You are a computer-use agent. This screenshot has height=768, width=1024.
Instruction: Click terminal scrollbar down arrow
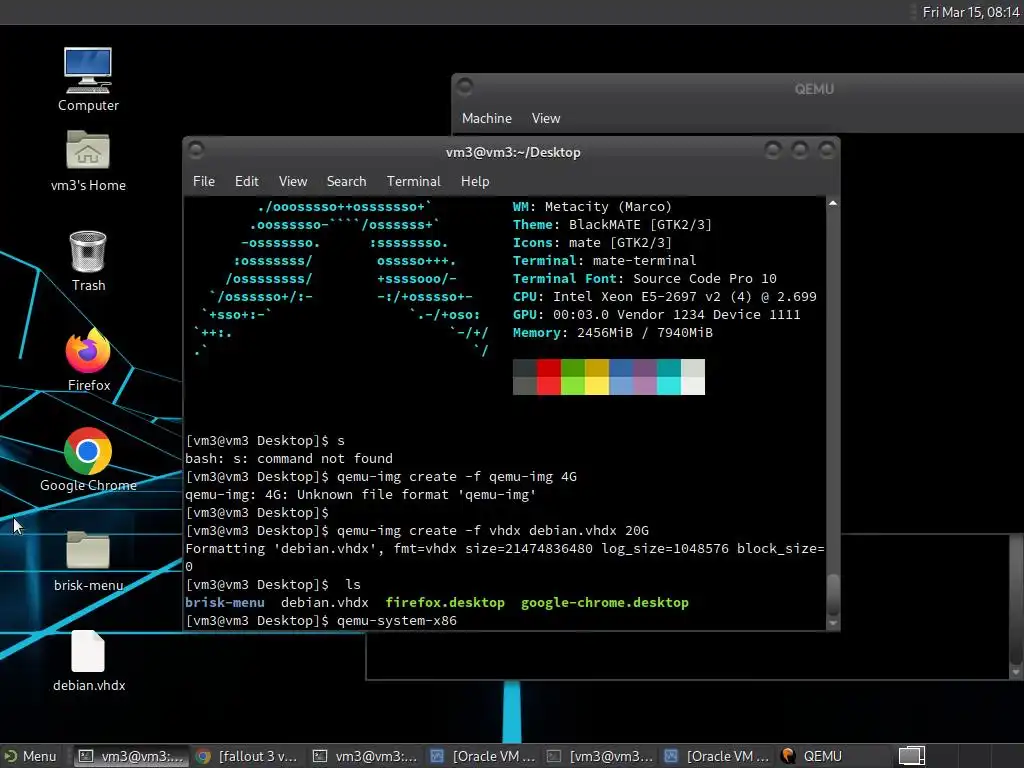tap(833, 623)
